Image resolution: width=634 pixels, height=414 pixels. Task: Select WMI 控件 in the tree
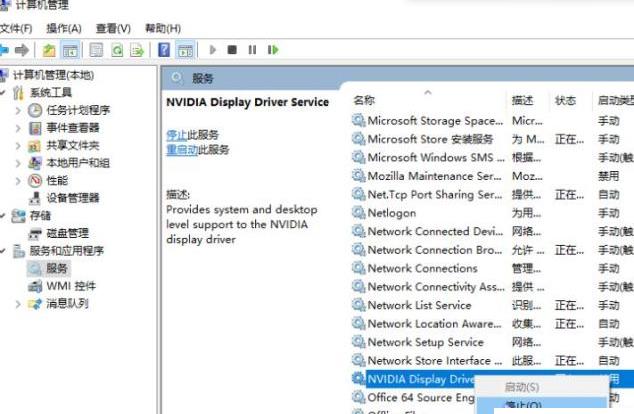point(71,286)
